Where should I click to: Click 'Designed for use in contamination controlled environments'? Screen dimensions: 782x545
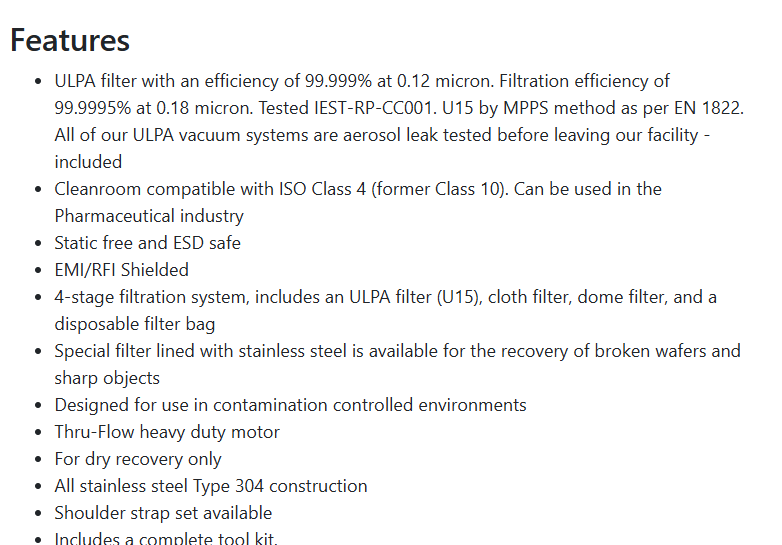click(x=290, y=405)
